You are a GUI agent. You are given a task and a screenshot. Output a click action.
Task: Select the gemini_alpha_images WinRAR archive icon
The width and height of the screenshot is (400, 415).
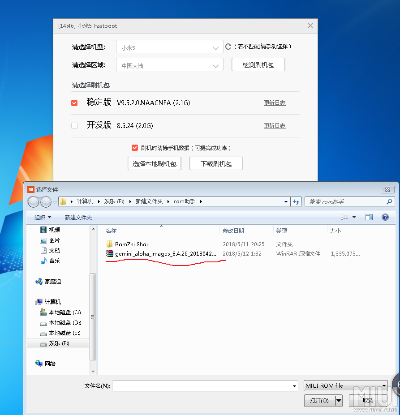[109, 254]
